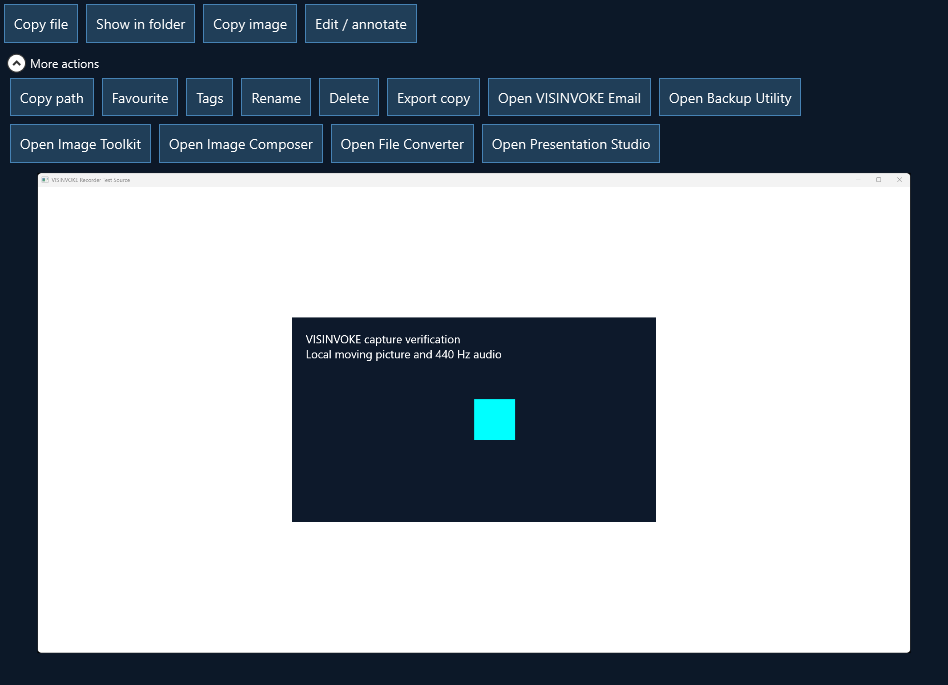
Task: Rename the captured file
Action: 276,97
